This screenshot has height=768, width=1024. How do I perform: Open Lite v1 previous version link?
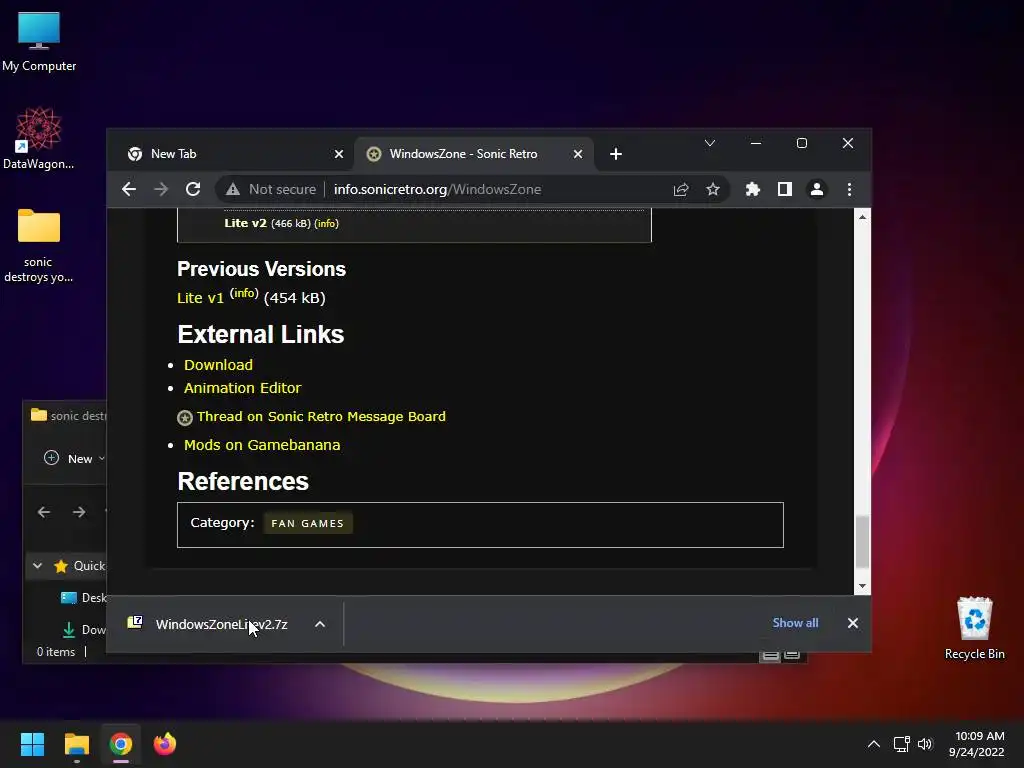point(200,298)
